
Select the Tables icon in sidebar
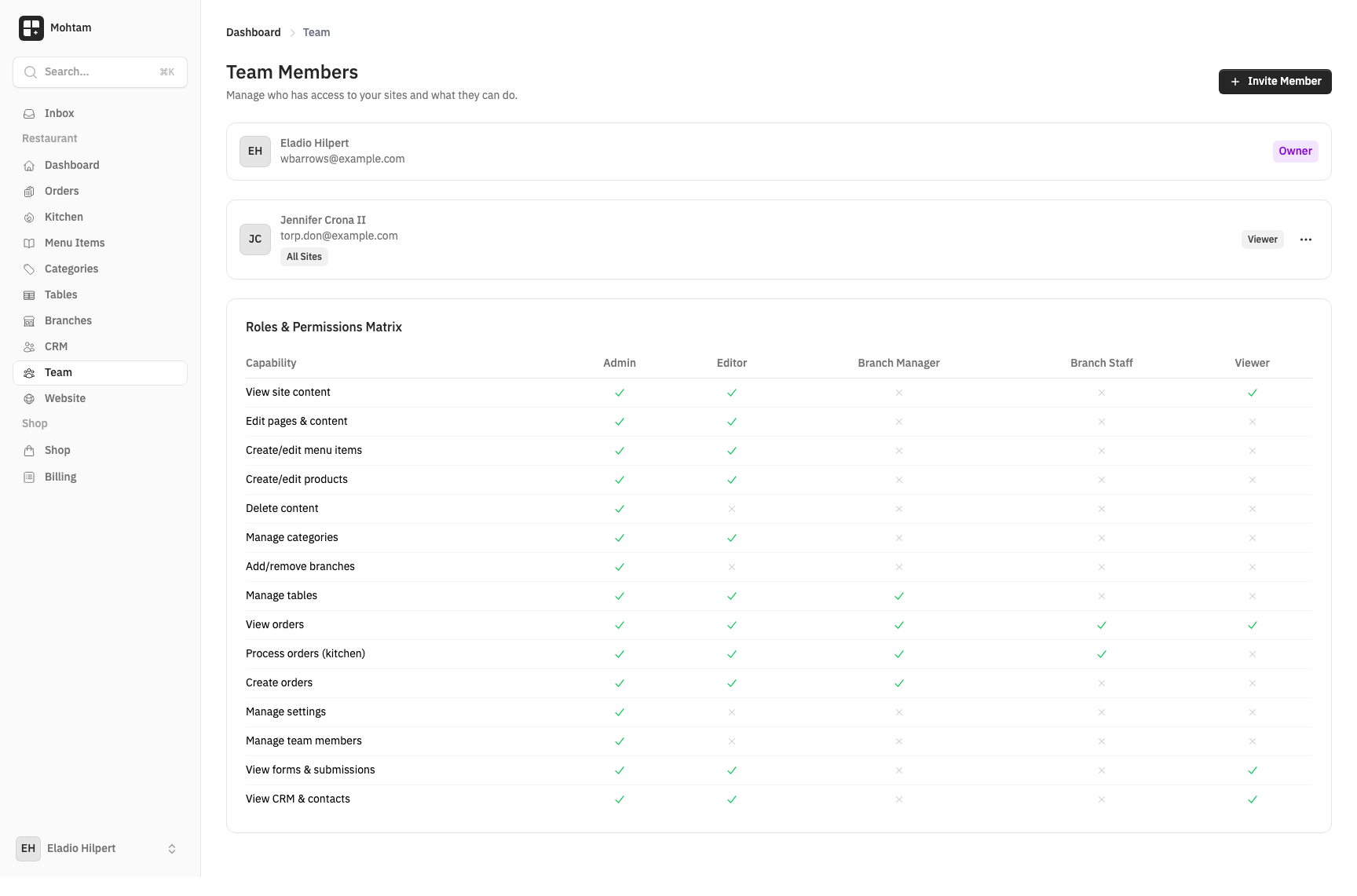29,295
